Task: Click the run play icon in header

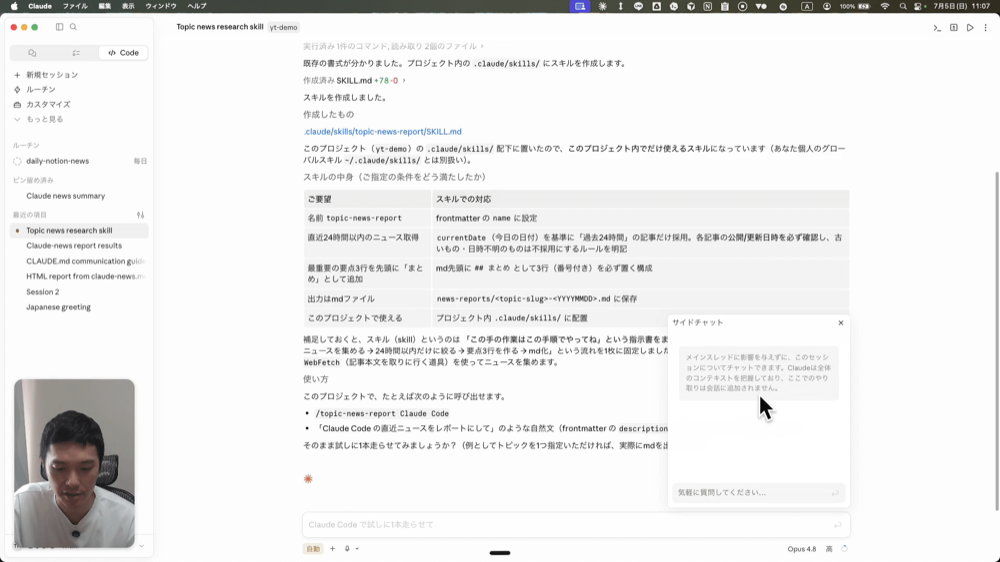Action: tap(970, 27)
